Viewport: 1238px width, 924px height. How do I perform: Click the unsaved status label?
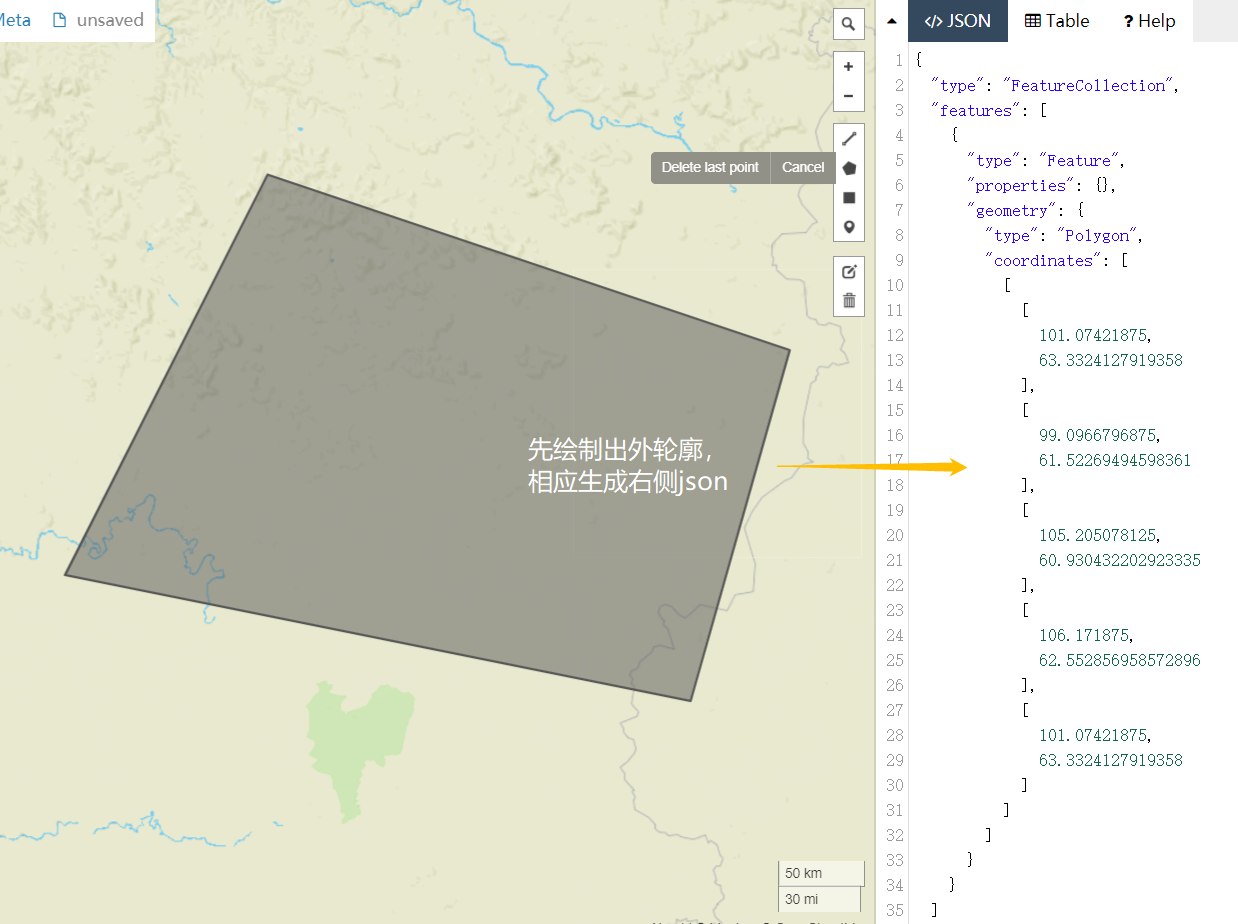(x=108, y=19)
